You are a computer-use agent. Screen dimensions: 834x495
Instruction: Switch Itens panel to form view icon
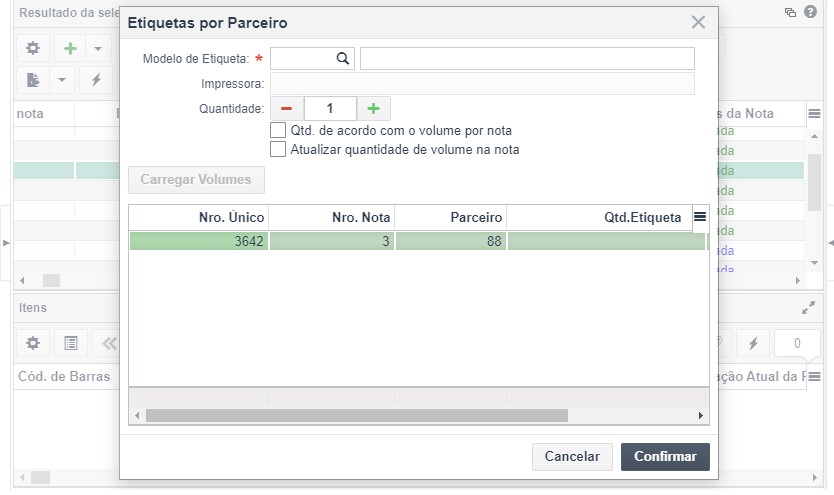pos(71,343)
